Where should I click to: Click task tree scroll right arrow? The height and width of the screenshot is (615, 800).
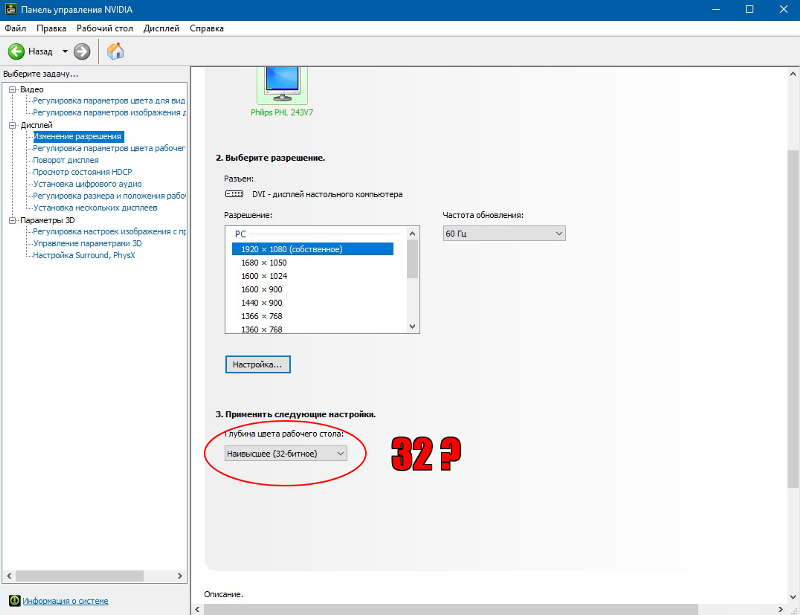pos(180,576)
